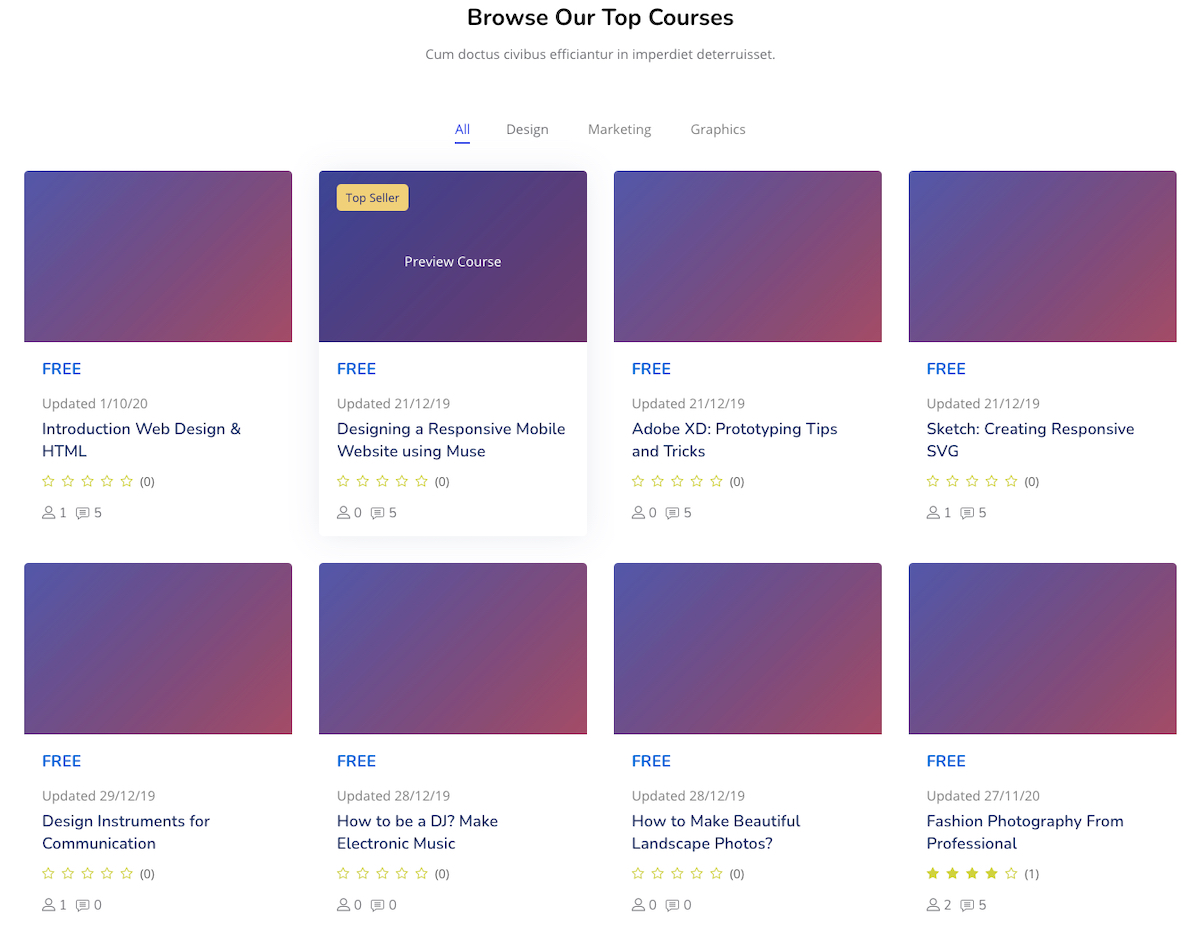Open the Sketch: Creating Responsive SVG thumbnail image
This screenshot has width=1200, height=948.
point(1042,256)
